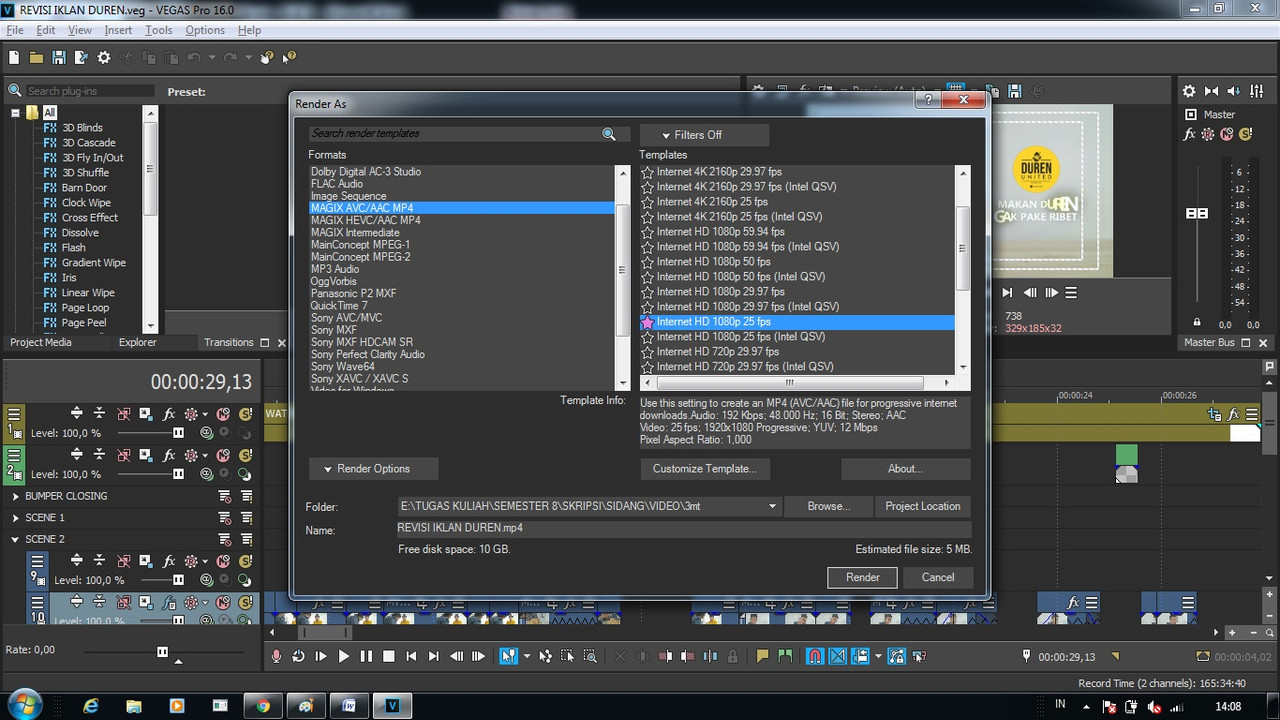Click the Project Location button

point(923,506)
